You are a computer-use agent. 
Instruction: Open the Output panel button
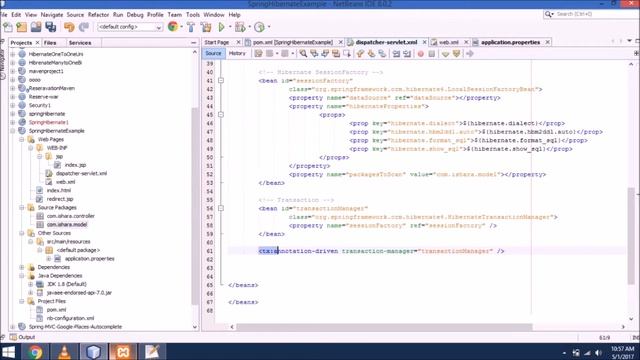22,337
